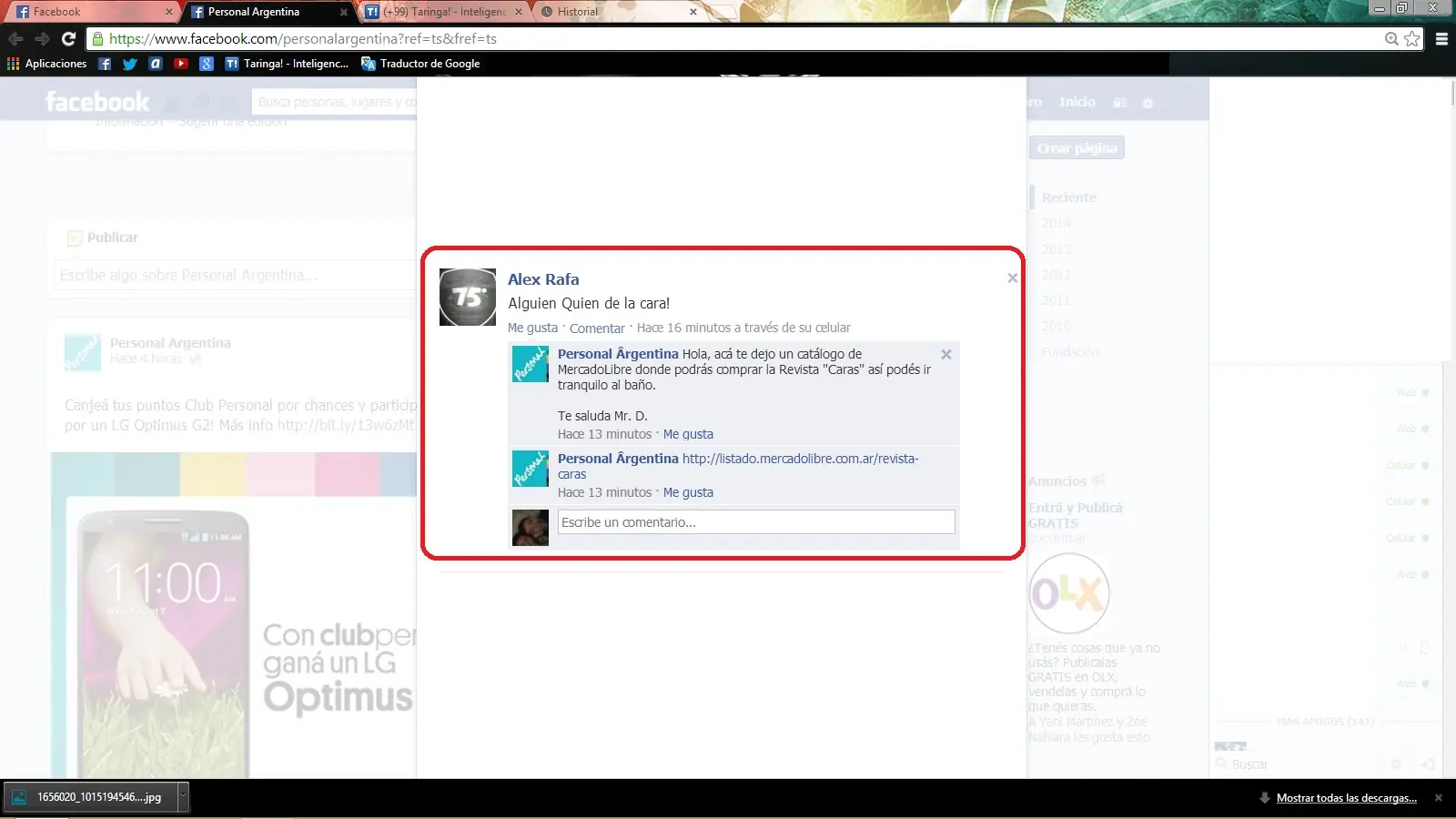Open the mercadolibre revista-caras link
Screen dimensions: 1456x819
coord(738,466)
